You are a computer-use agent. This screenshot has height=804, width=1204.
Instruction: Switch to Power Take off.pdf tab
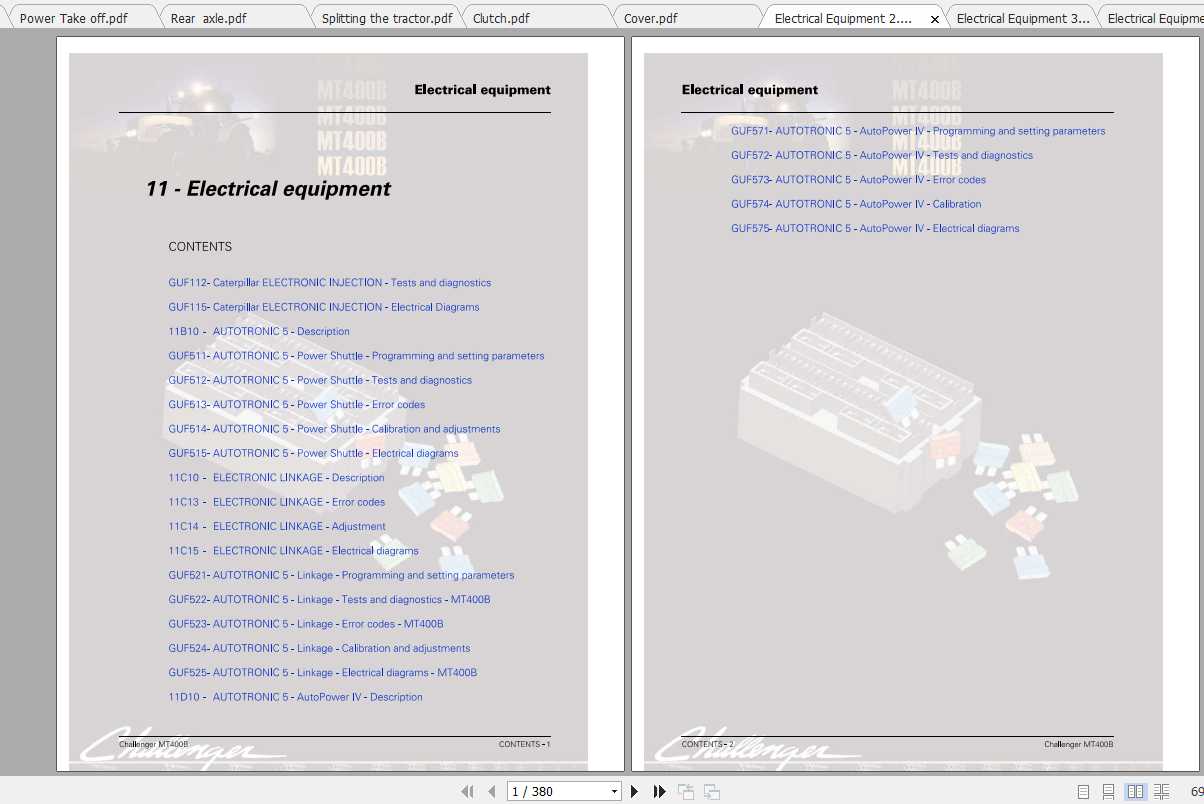74,18
